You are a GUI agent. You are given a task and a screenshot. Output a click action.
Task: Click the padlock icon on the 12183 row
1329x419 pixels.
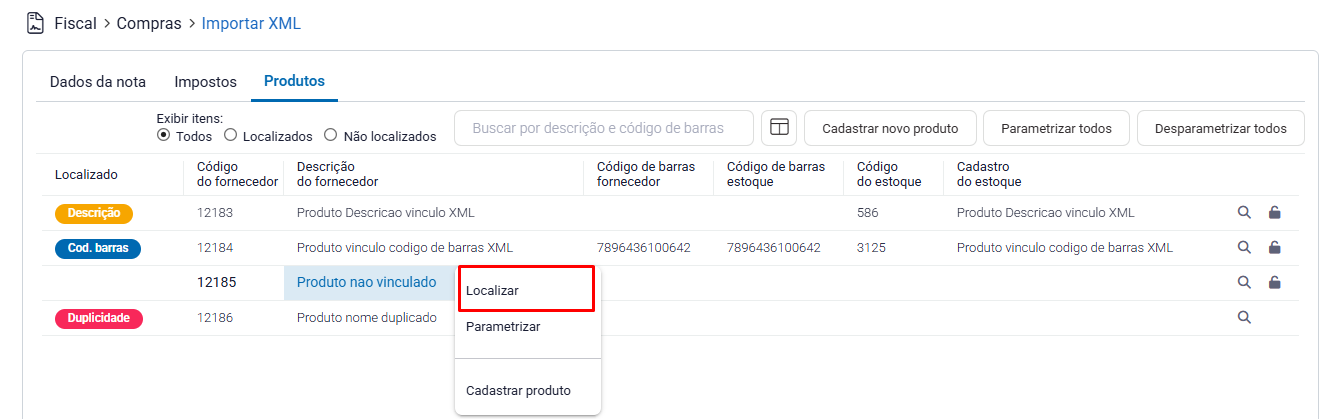click(1274, 212)
